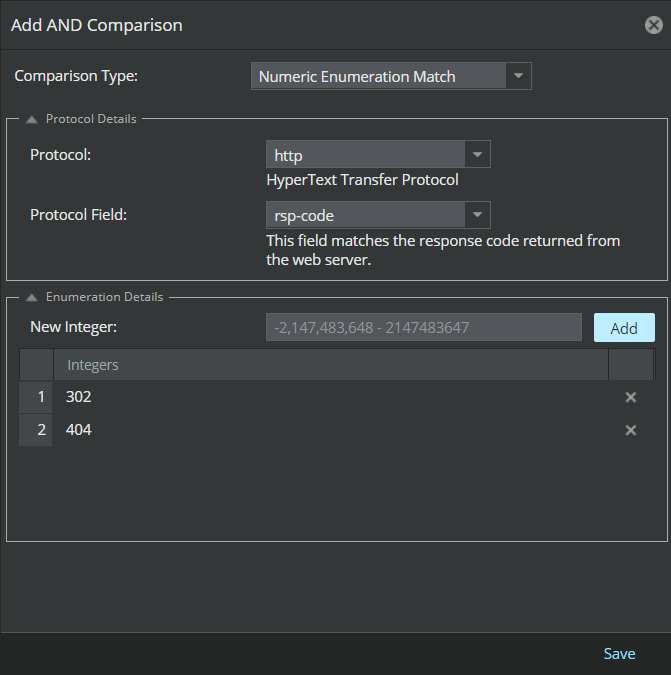The height and width of the screenshot is (675, 671).
Task: Click the Comparison Type label
Action: point(76,76)
